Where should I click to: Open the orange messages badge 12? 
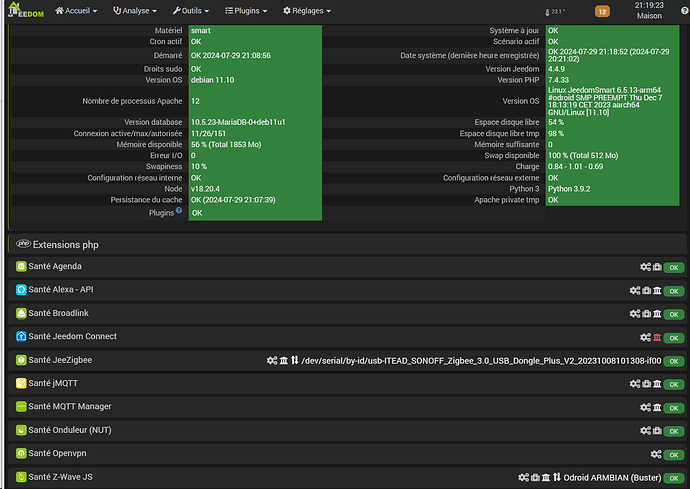602,12
